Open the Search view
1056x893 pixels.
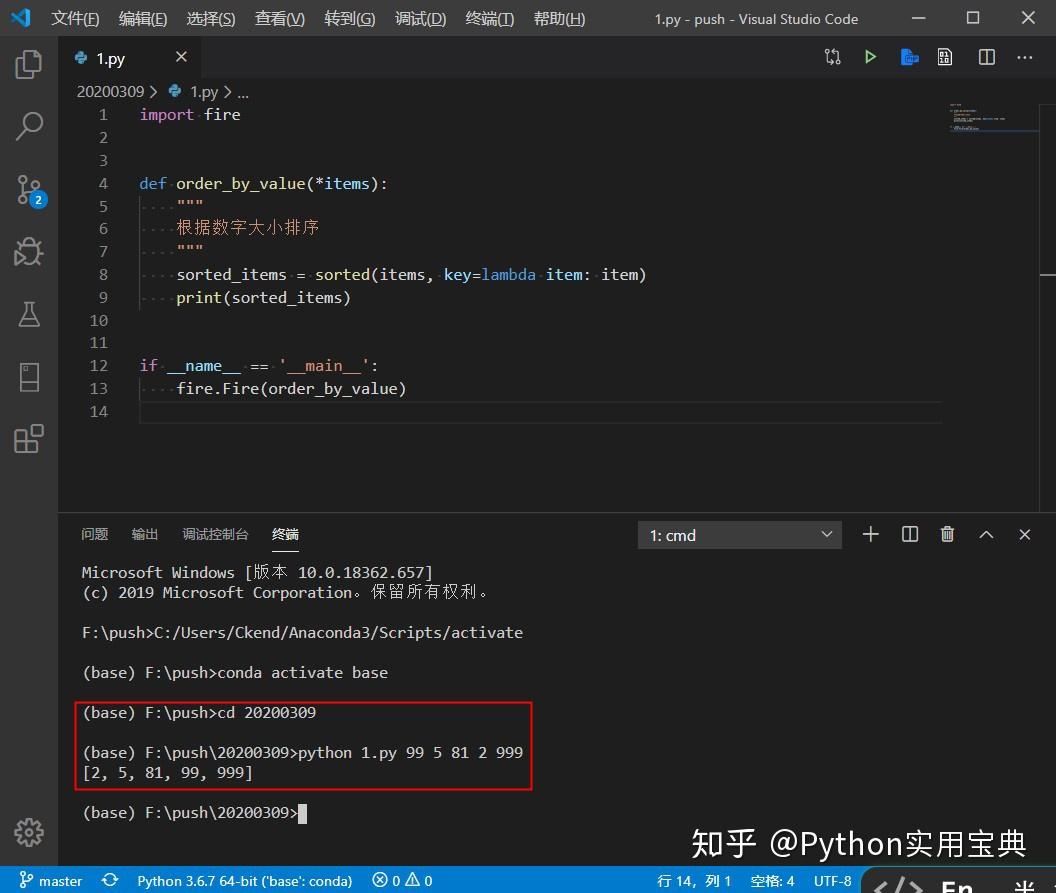click(28, 126)
